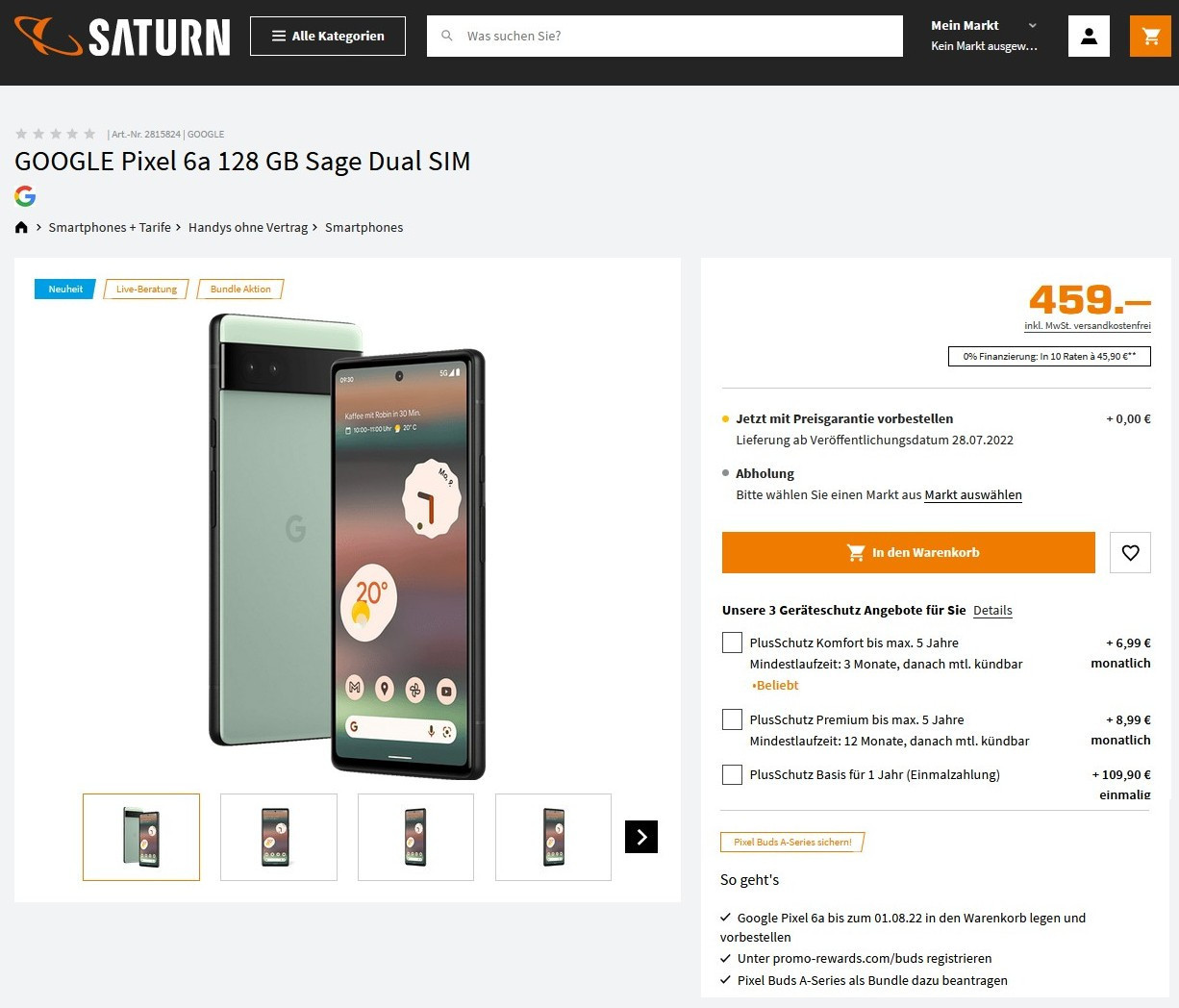Click the Saturn logo
The width and height of the screenshot is (1179, 1008).
click(122, 37)
